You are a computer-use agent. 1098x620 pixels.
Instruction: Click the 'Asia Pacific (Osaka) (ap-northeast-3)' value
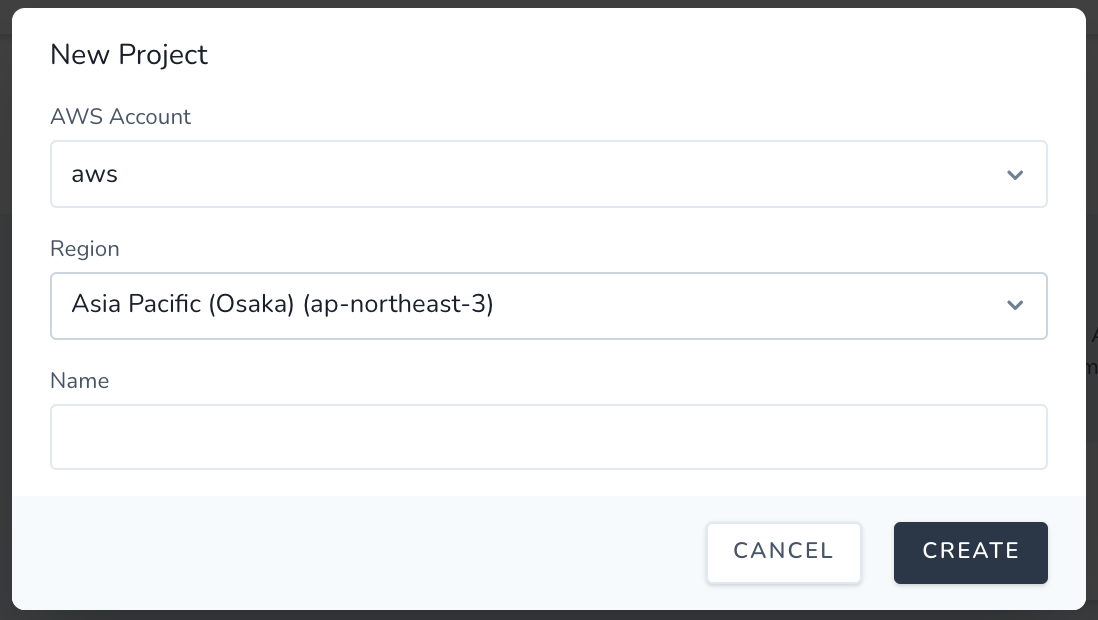coord(283,304)
